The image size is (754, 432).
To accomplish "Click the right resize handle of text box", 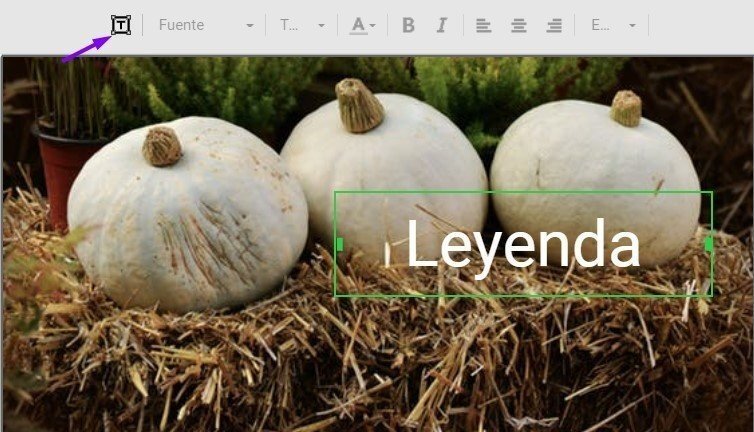I will point(709,244).
